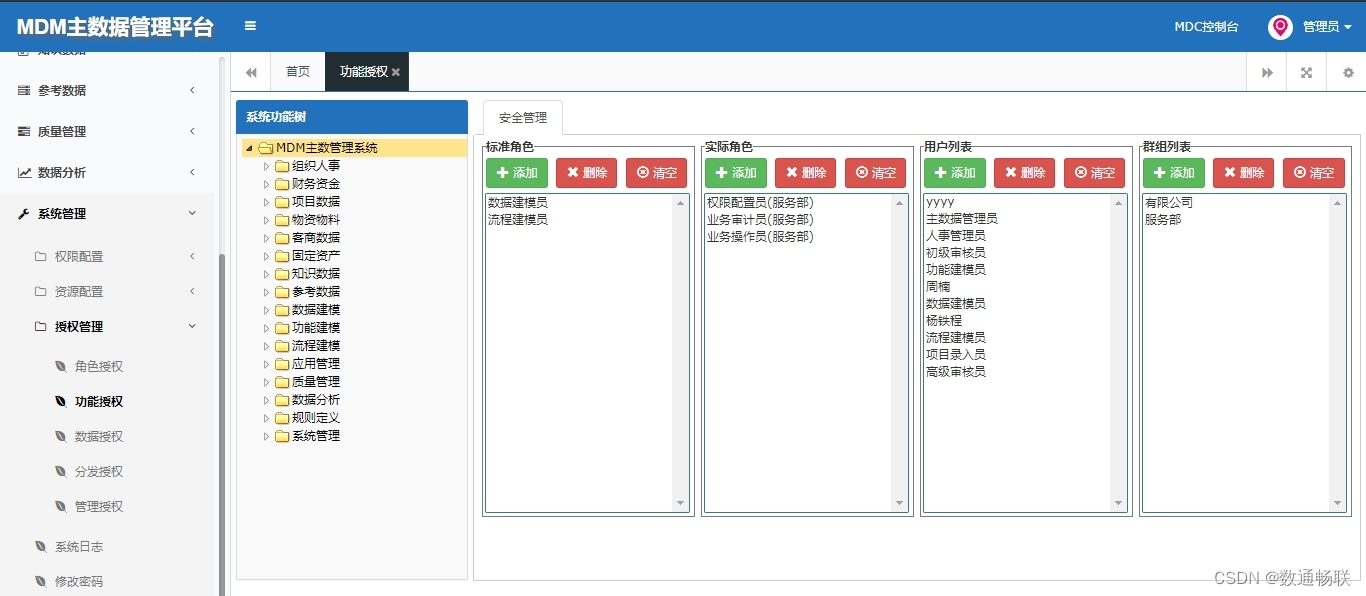
Task: Open 角色授权 in sidebar menu
Action: [99, 366]
